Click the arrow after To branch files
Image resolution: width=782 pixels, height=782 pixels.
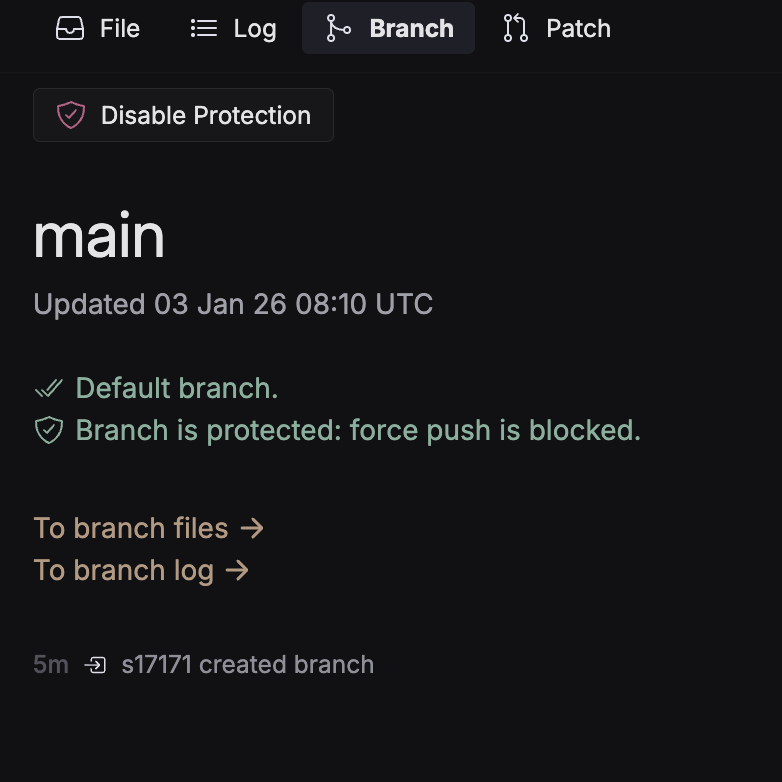click(x=253, y=528)
